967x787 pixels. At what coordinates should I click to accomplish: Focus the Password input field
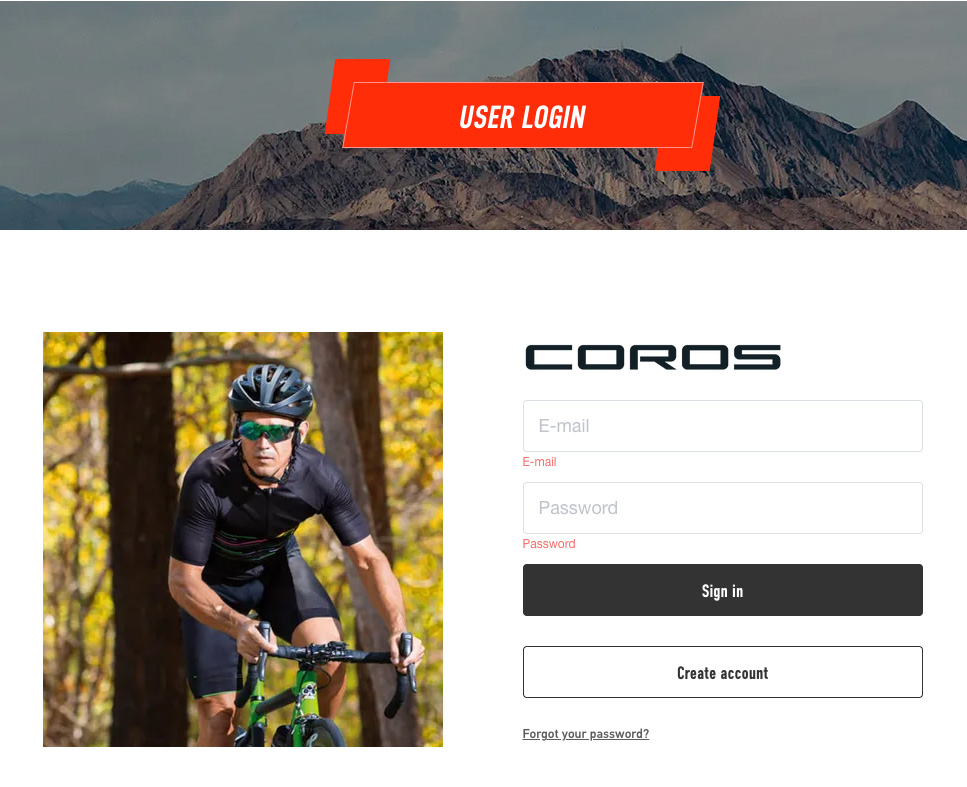(x=723, y=508)
